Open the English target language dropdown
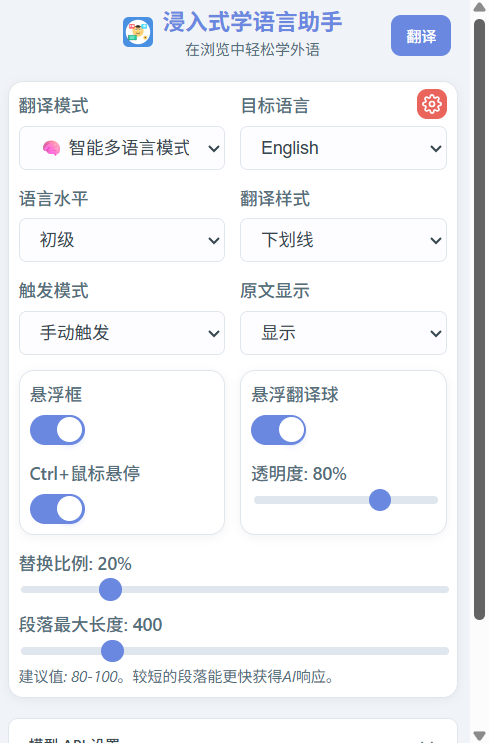 pos(343,148)
